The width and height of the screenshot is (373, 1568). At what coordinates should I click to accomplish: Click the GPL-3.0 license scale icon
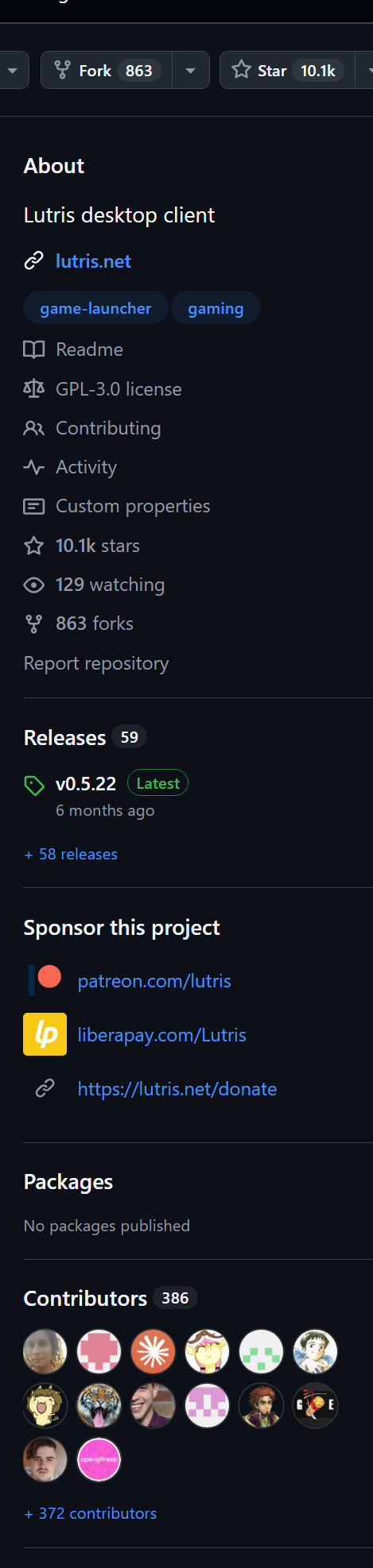(34, 389)
